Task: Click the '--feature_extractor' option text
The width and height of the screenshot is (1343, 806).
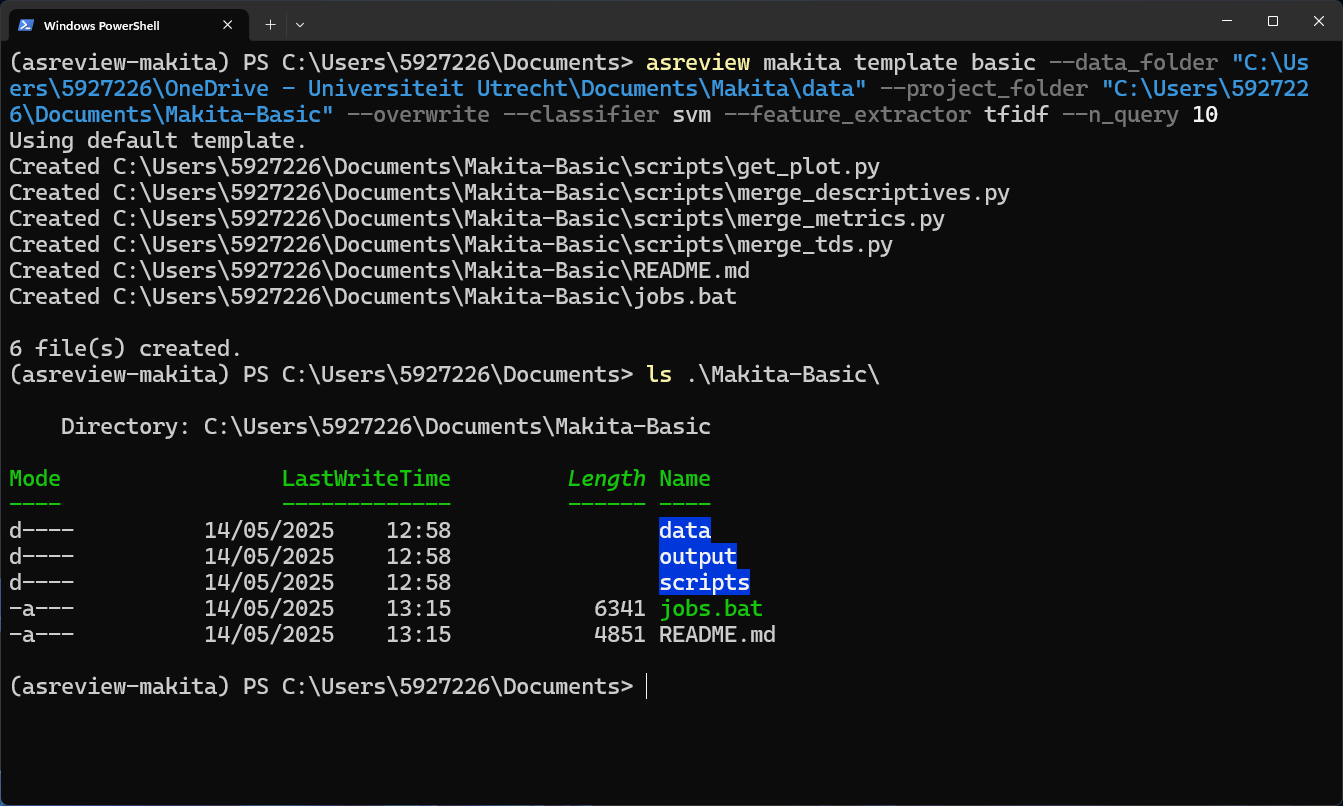Action: (847, 114)
